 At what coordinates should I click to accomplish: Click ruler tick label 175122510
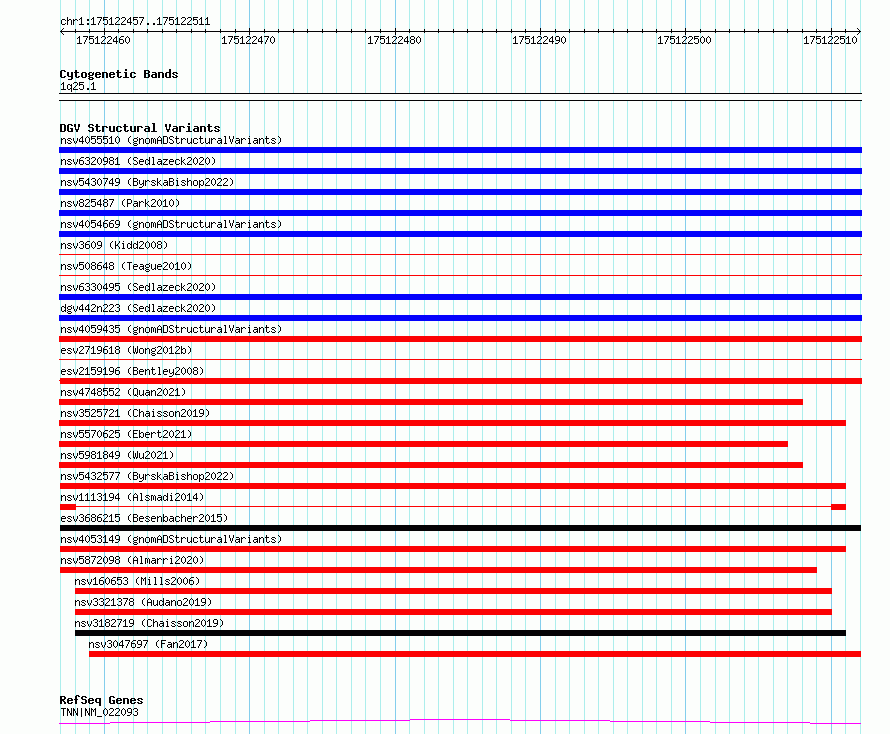tap(830, 40)
